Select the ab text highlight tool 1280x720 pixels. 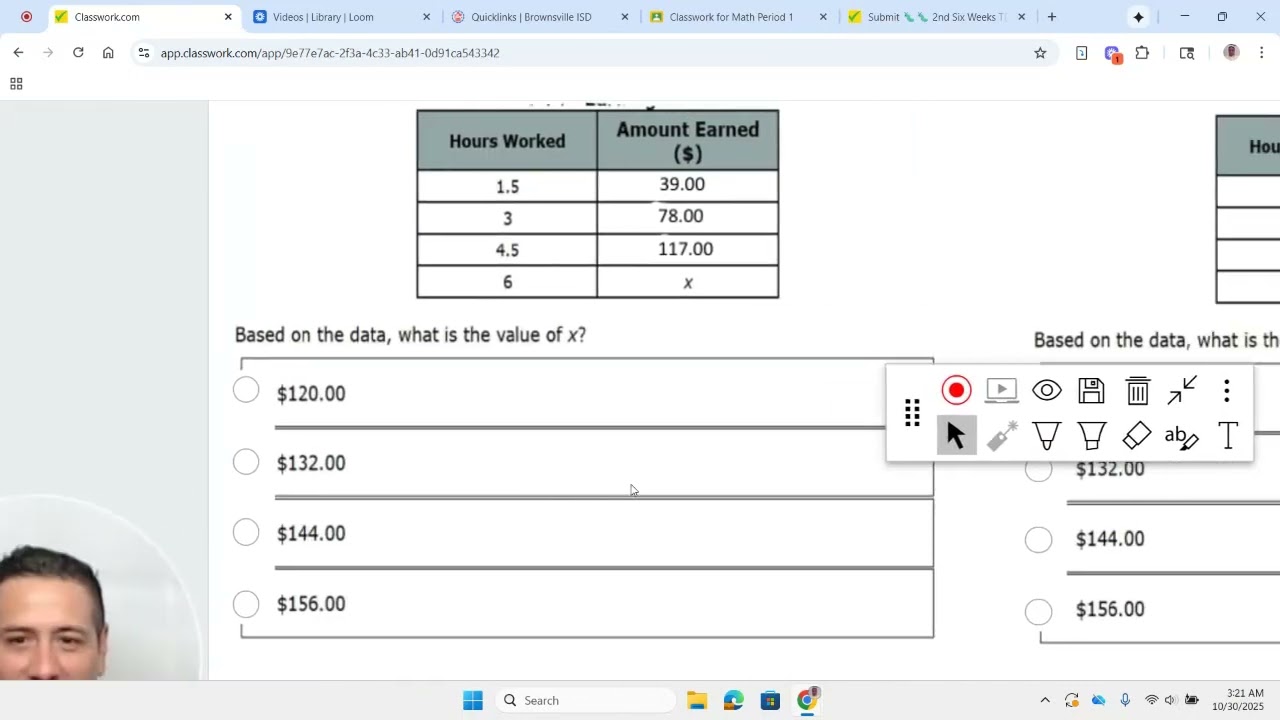pyautogui.click(x=1182, y=437)
